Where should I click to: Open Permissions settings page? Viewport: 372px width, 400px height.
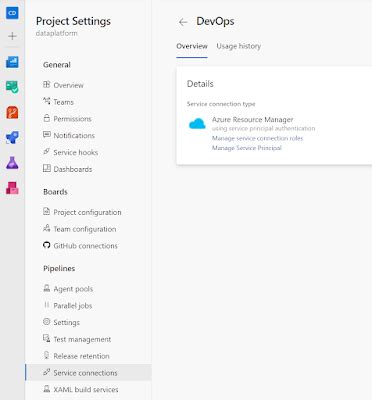[x=72, y=119]
